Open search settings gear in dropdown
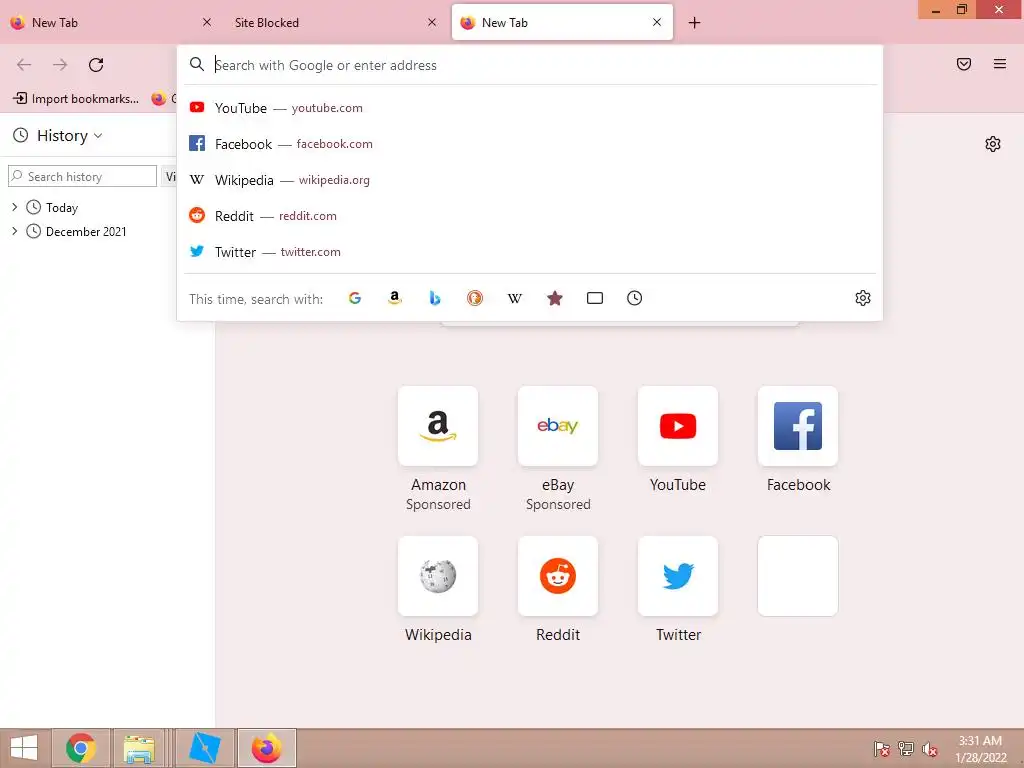Screen dimensions: 1024x768 coord(863,298)
